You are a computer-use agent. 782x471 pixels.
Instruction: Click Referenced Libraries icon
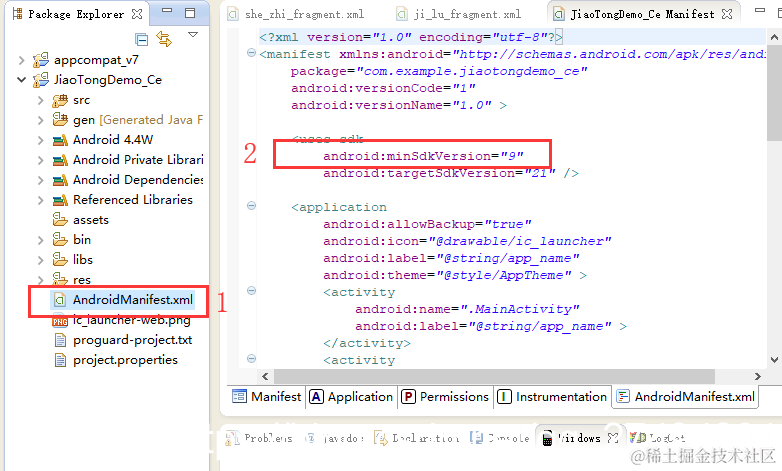(60, 200)
